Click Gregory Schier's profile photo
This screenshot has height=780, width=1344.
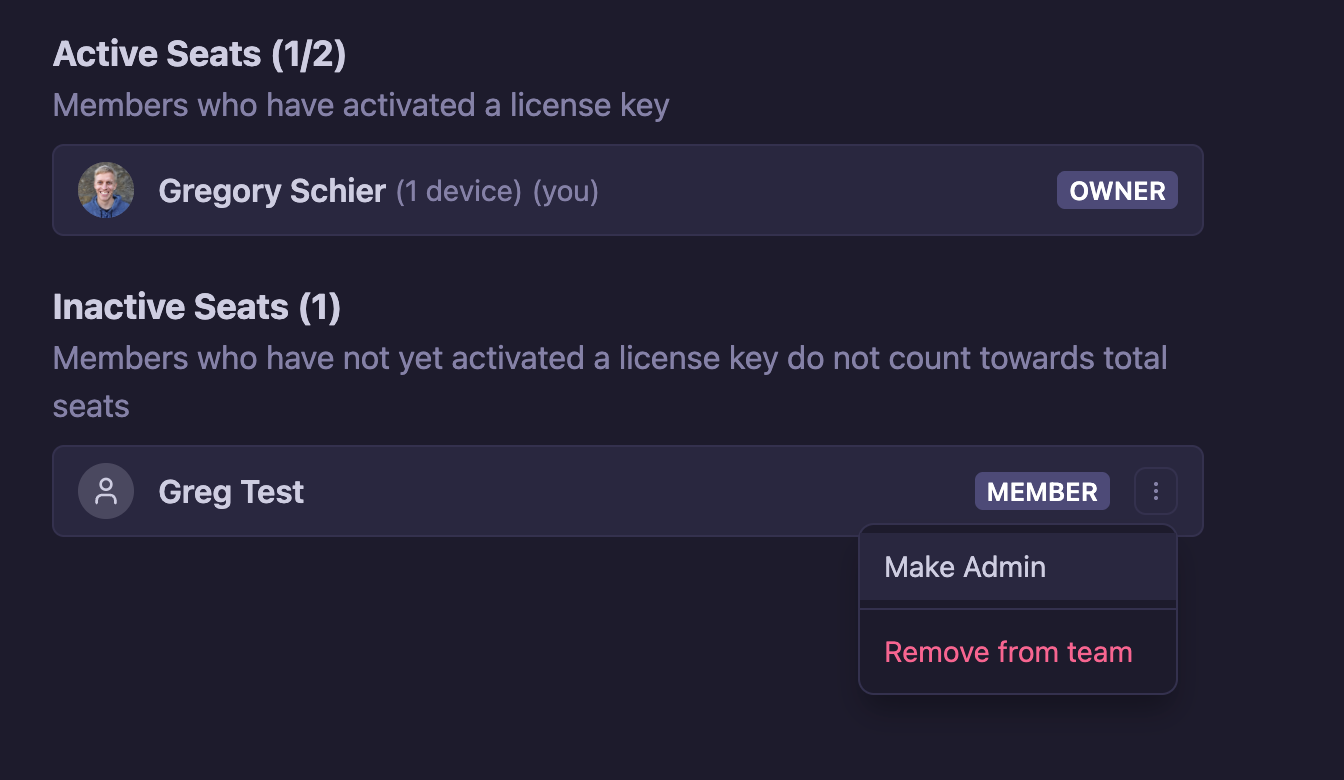pyautogui.click(x=106, y=190)
